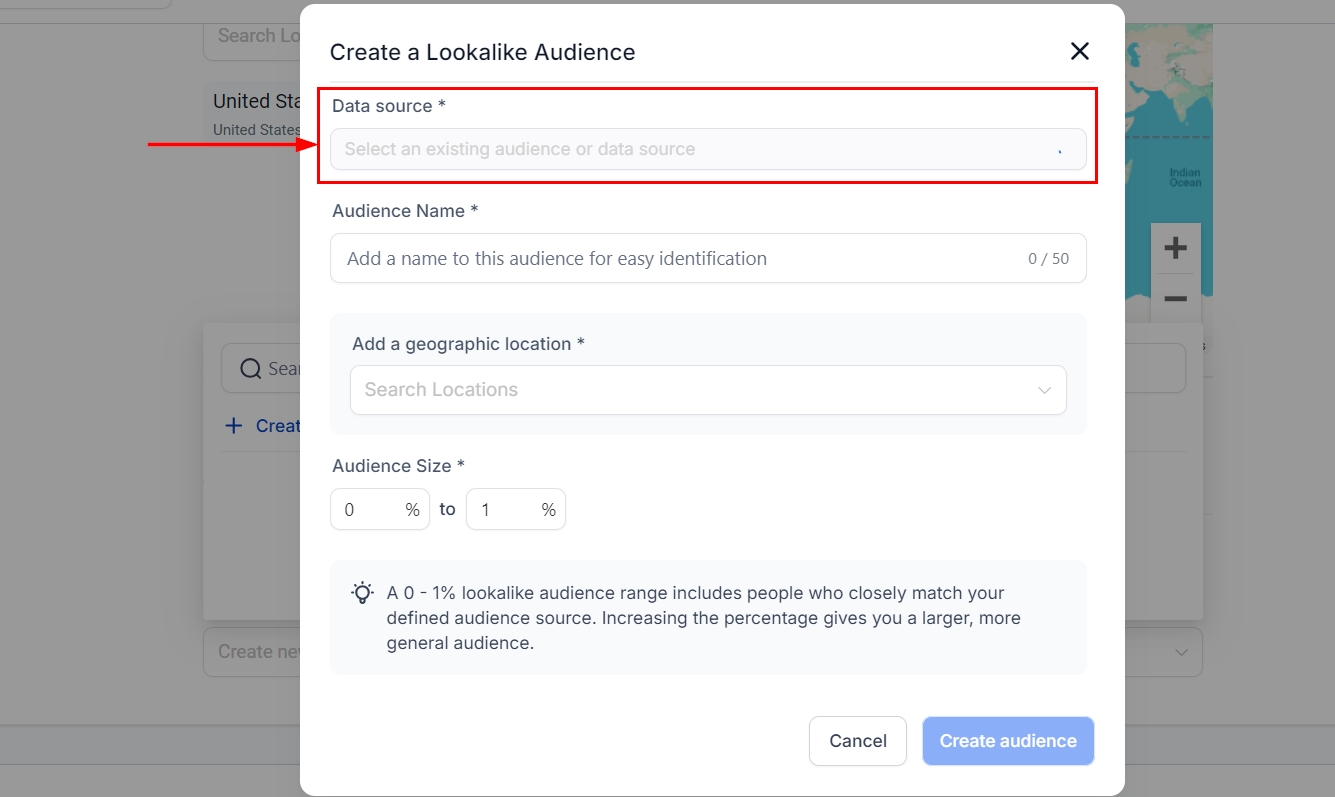Screen dimensions: 1335x797
Task: Click the magnifier search icon behind the dialog
Action: click(251, 369)
